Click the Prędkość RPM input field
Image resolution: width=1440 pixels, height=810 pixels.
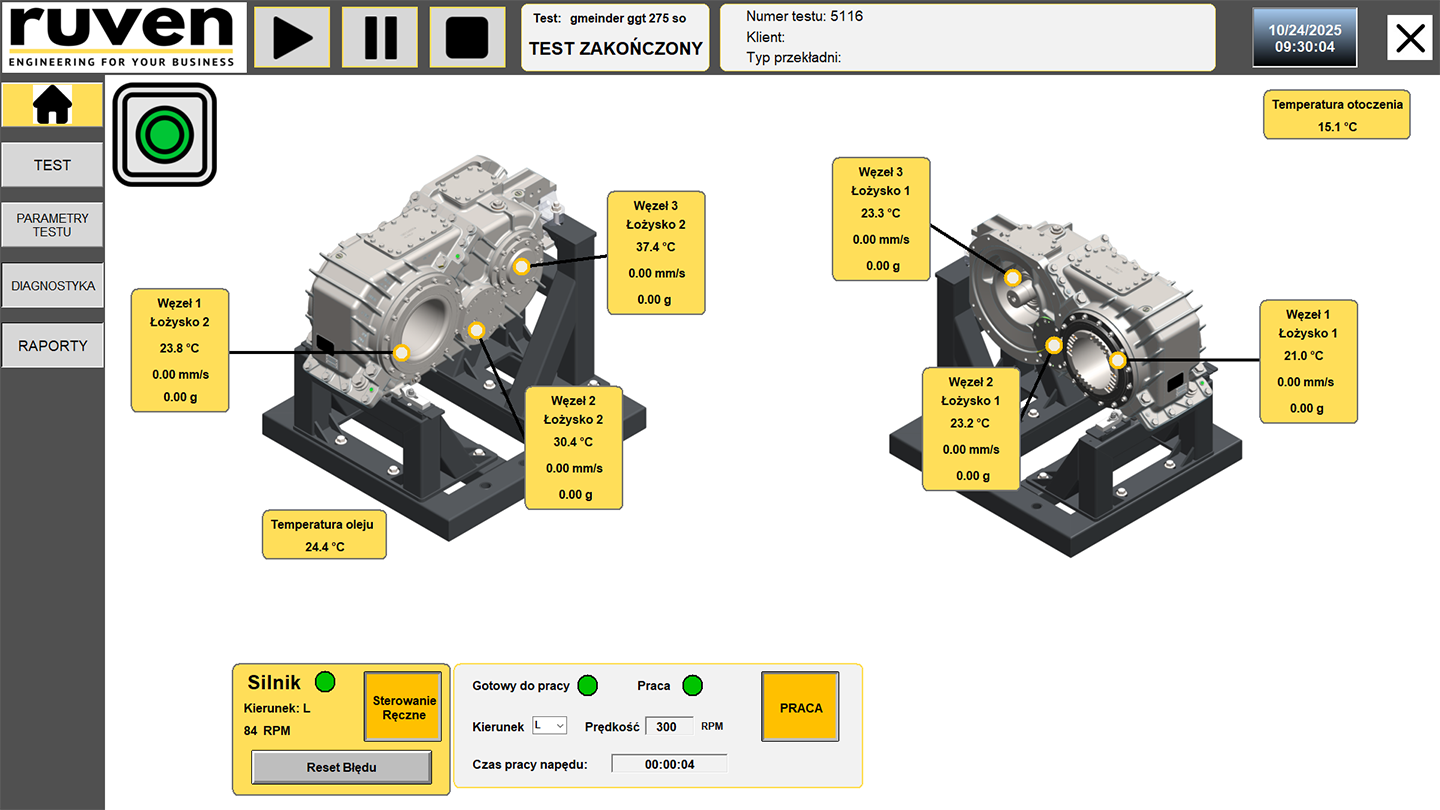(669, 727)
